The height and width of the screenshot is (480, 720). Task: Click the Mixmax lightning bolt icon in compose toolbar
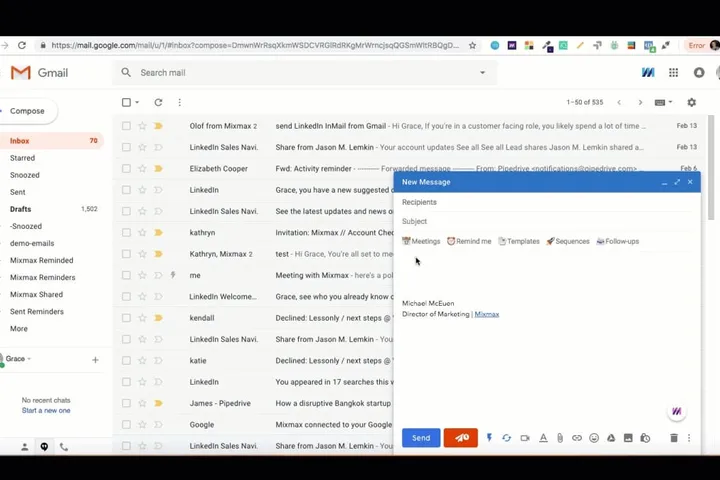tap(489, 438)
